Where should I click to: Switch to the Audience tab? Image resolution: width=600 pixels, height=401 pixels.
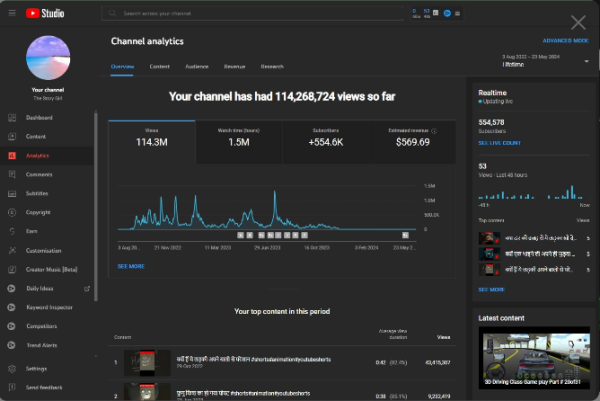click(x=197, y=66)
